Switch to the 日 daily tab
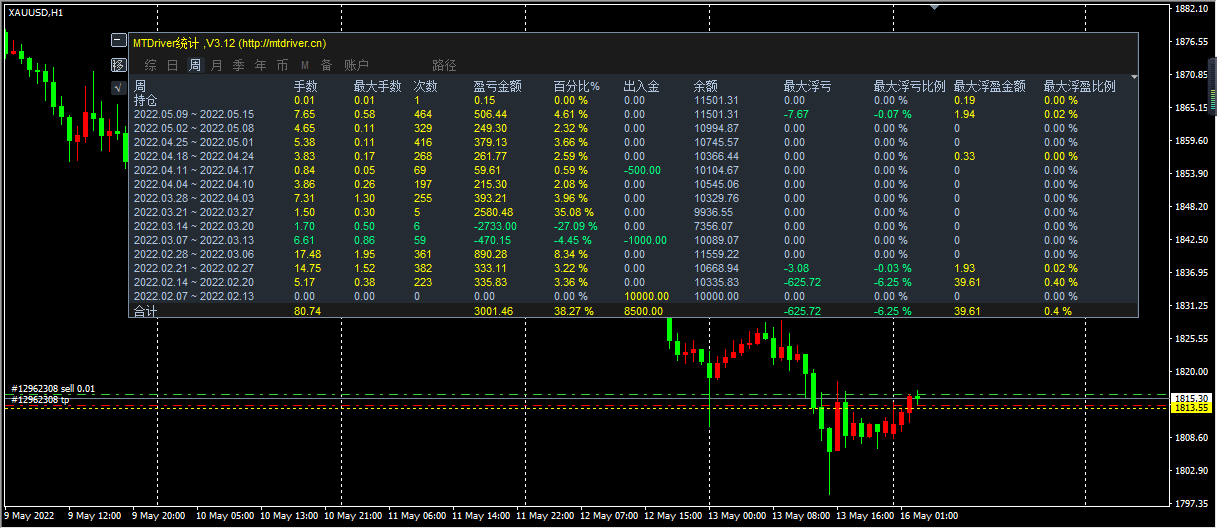 coord(173,65)
